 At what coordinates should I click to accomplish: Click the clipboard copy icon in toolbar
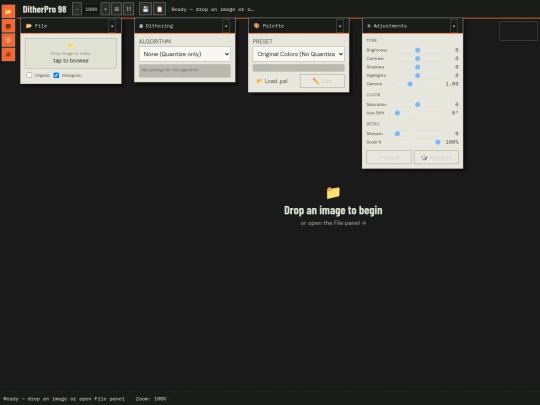(159, 9)
